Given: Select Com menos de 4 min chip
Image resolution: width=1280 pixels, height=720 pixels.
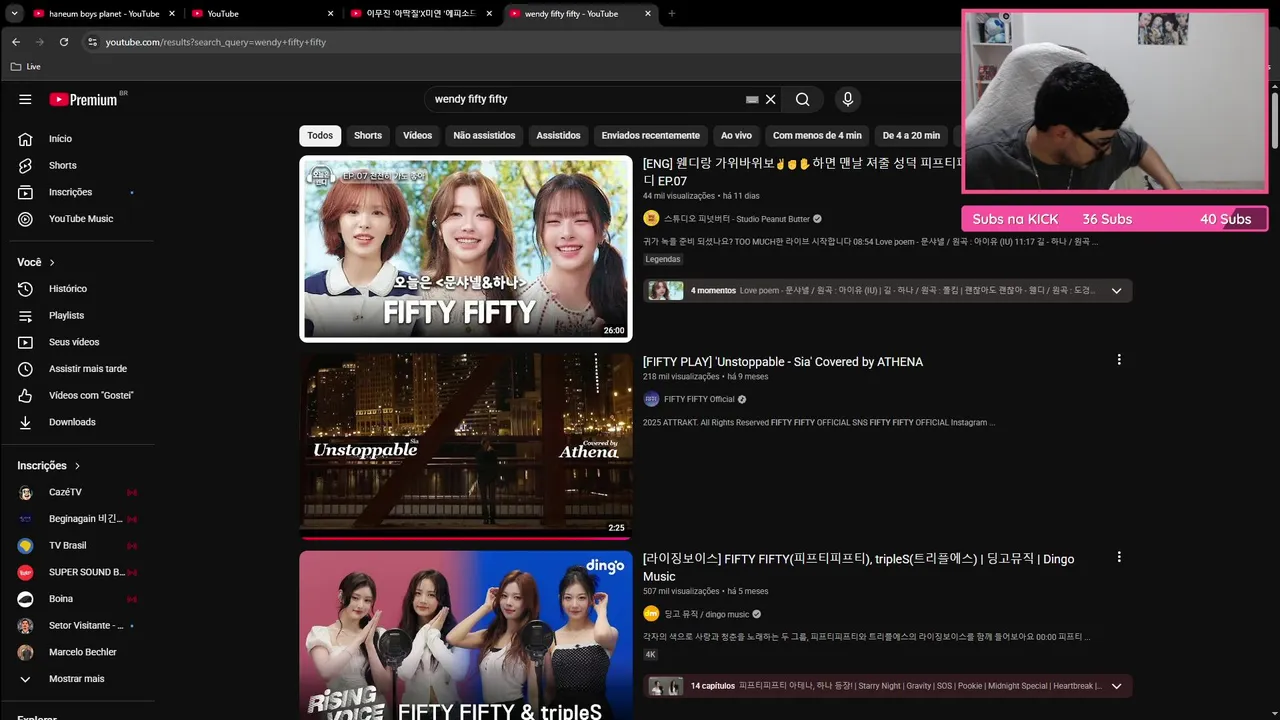Looking at the screenshot, I should pos(817,136).
